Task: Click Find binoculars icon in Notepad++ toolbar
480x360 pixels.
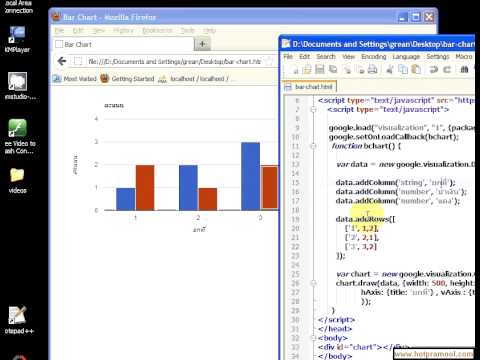Action: pyautogui.click(x=464, y=69)
